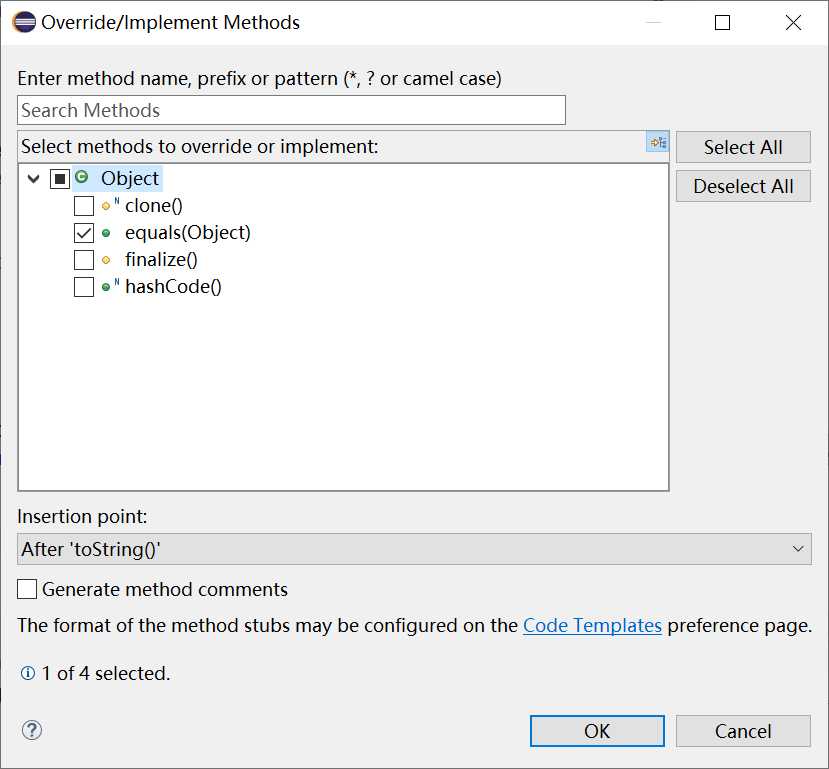
Task: Click the green native icon beside hashCode()
Action: pos(106,287)
